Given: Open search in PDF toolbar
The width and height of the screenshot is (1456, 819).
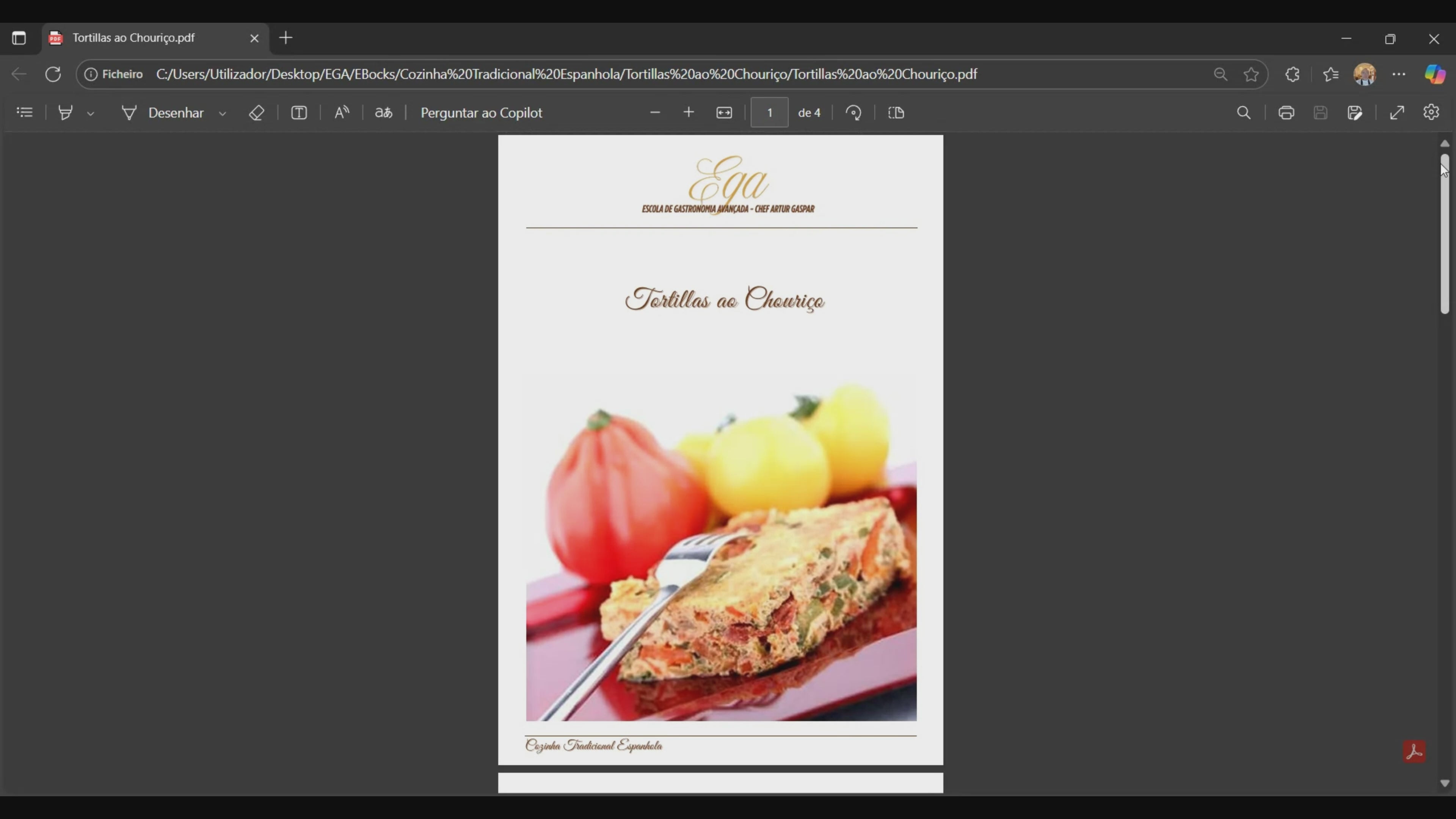Looking at the screenshot, I should 1244,113.
